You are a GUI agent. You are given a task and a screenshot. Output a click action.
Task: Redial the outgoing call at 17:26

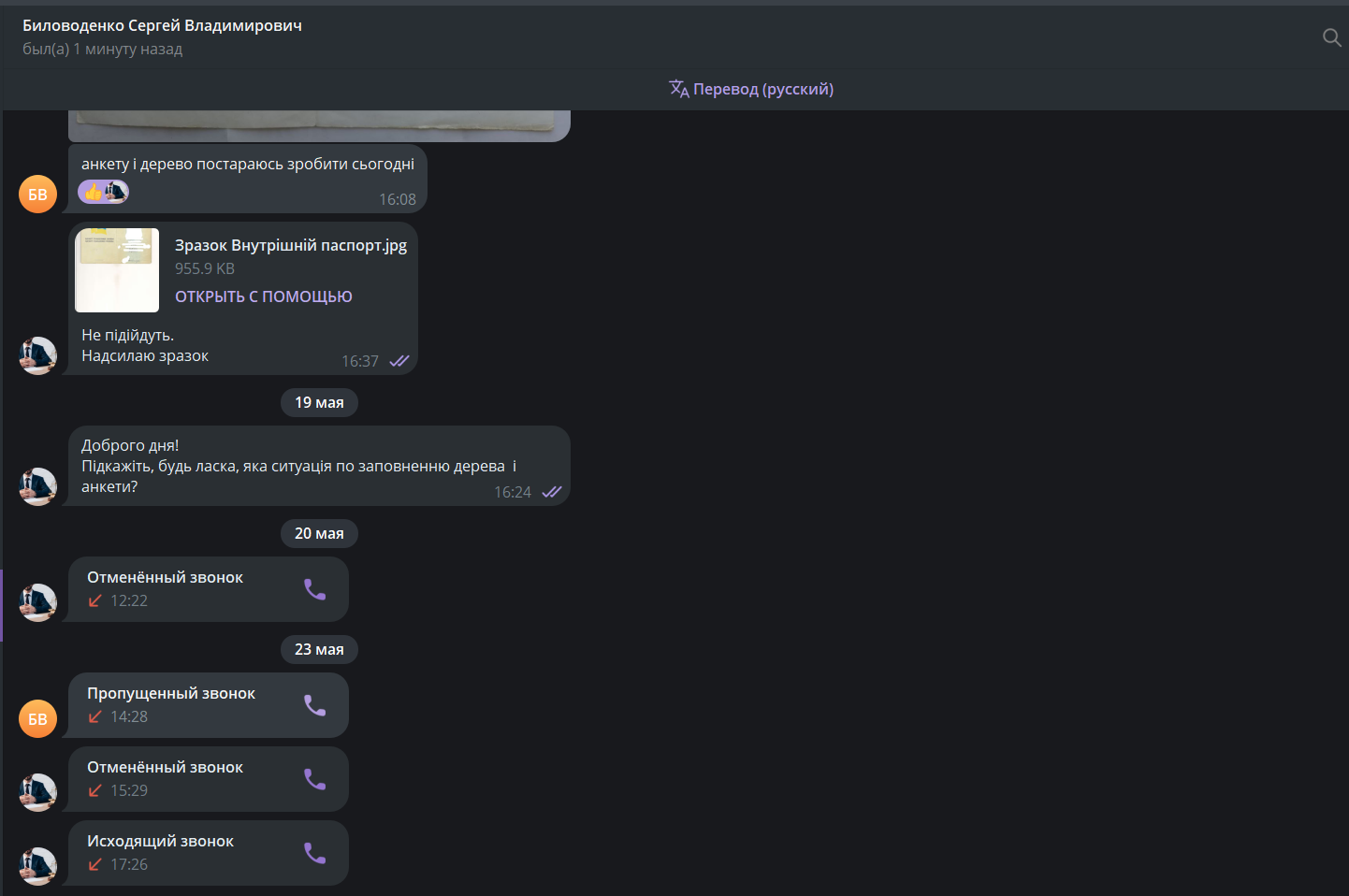click(315, 853)
